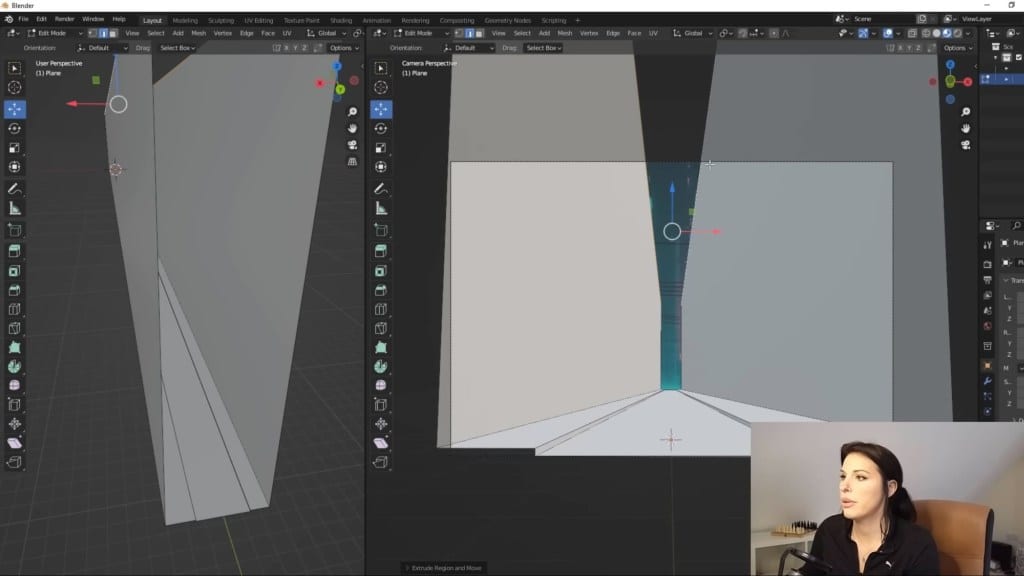Screen dimensions: 1024x576
Task: Switch to wireframe viewport shading
Action: click(926, 33)
